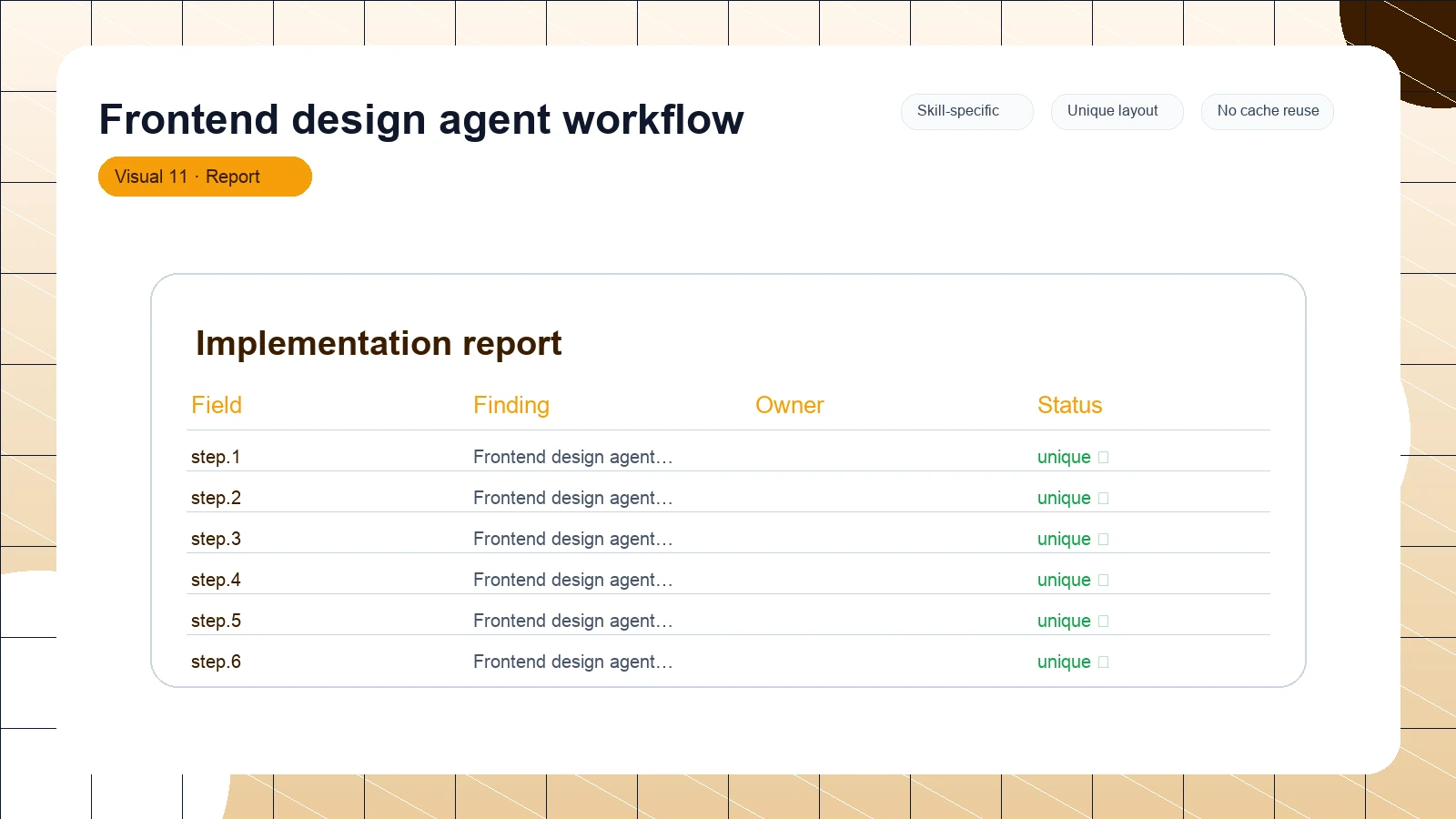This screenshot has height=819, width=1456.
Task: Click the Status column header
Action: point(1070,405)
